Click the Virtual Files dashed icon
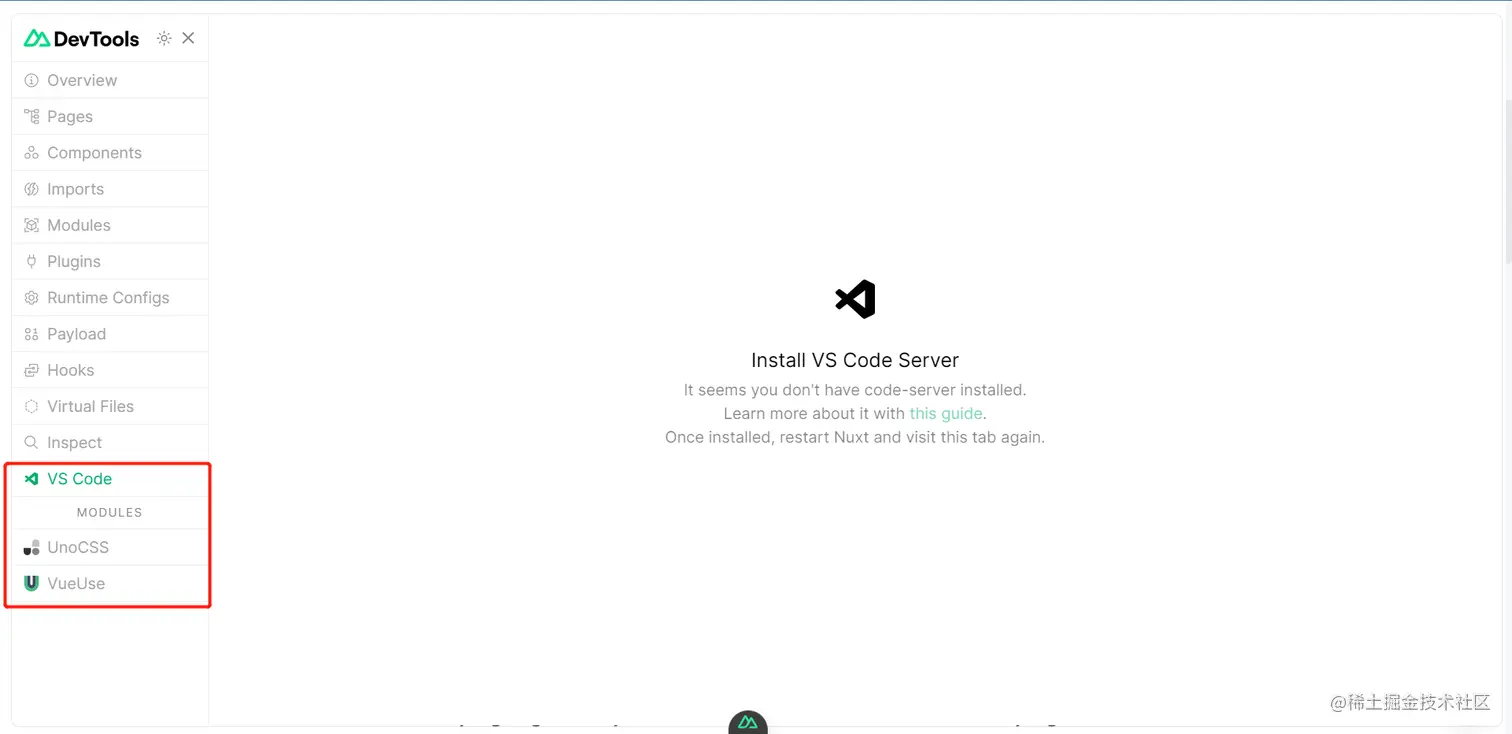This screenshot has height=734, width=1512. [31, 406]
